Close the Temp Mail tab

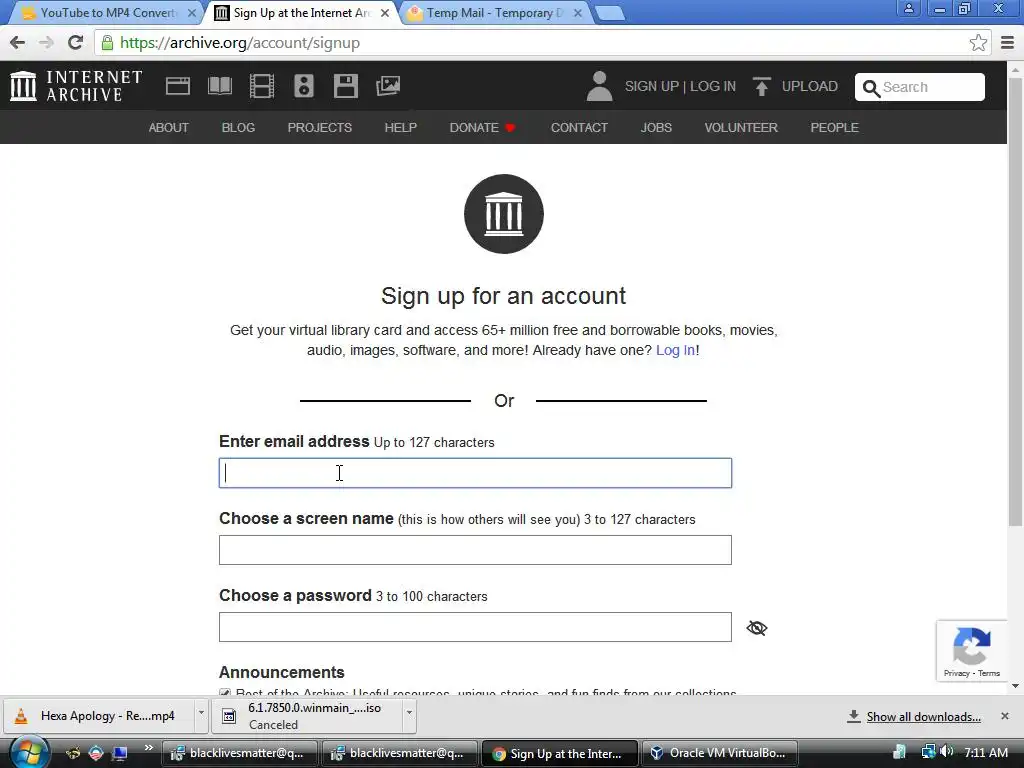(578, 13)
